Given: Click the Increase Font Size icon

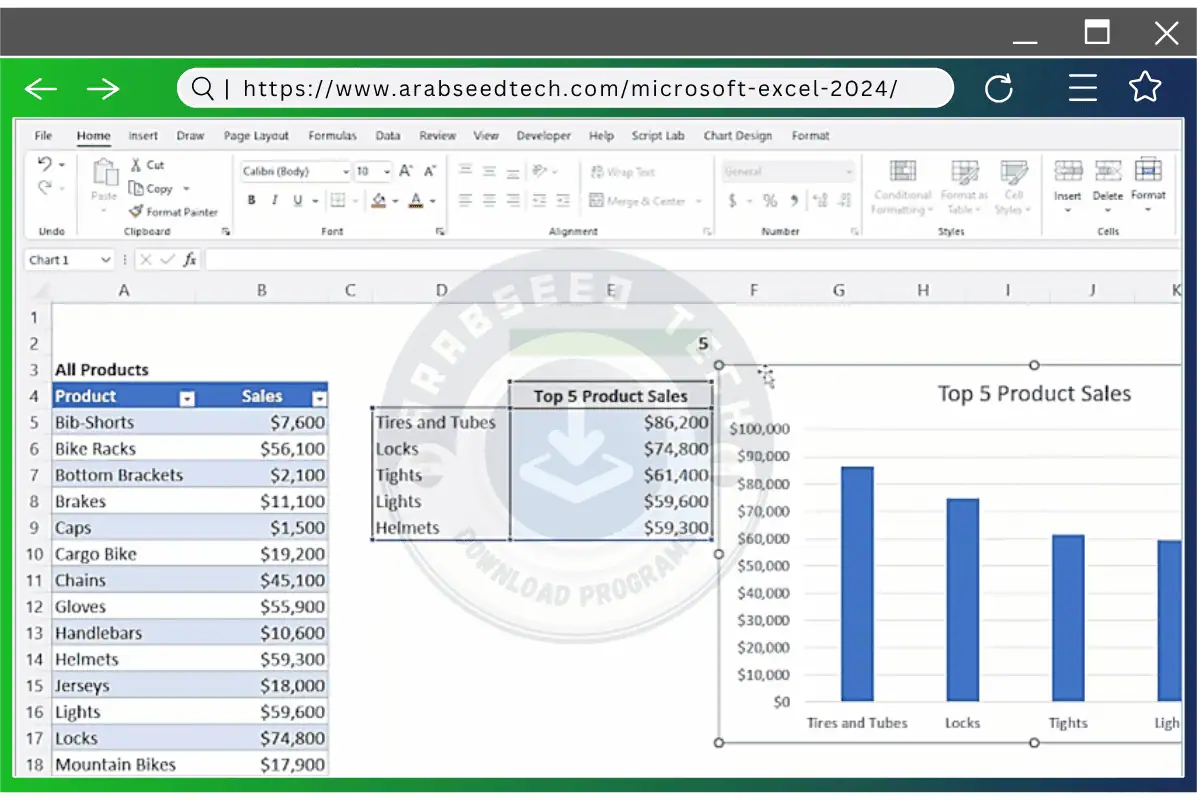Looking at the screenshot, I should click(x=406, y=171).
